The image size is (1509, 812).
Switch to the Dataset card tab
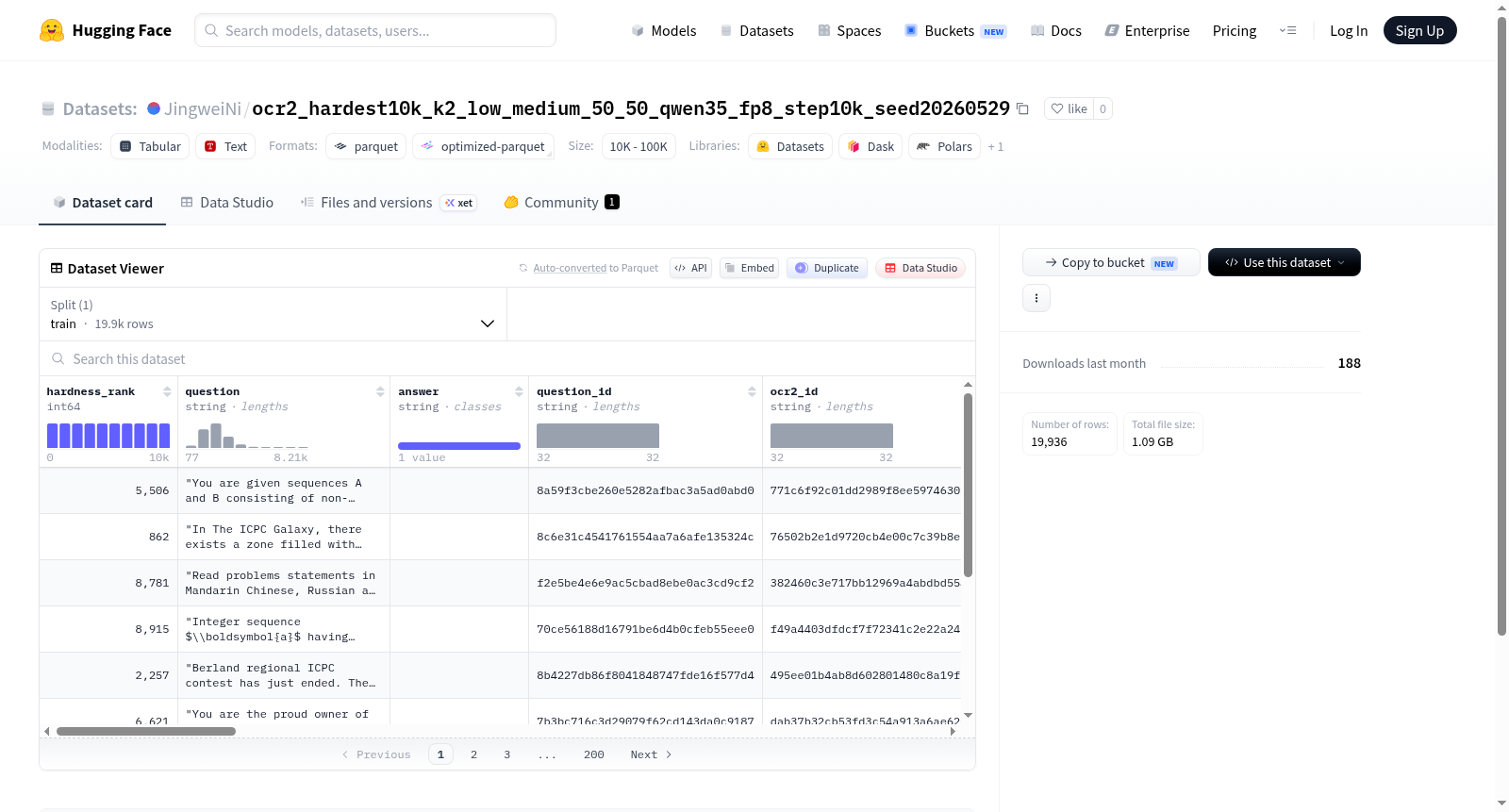point(103,203)
